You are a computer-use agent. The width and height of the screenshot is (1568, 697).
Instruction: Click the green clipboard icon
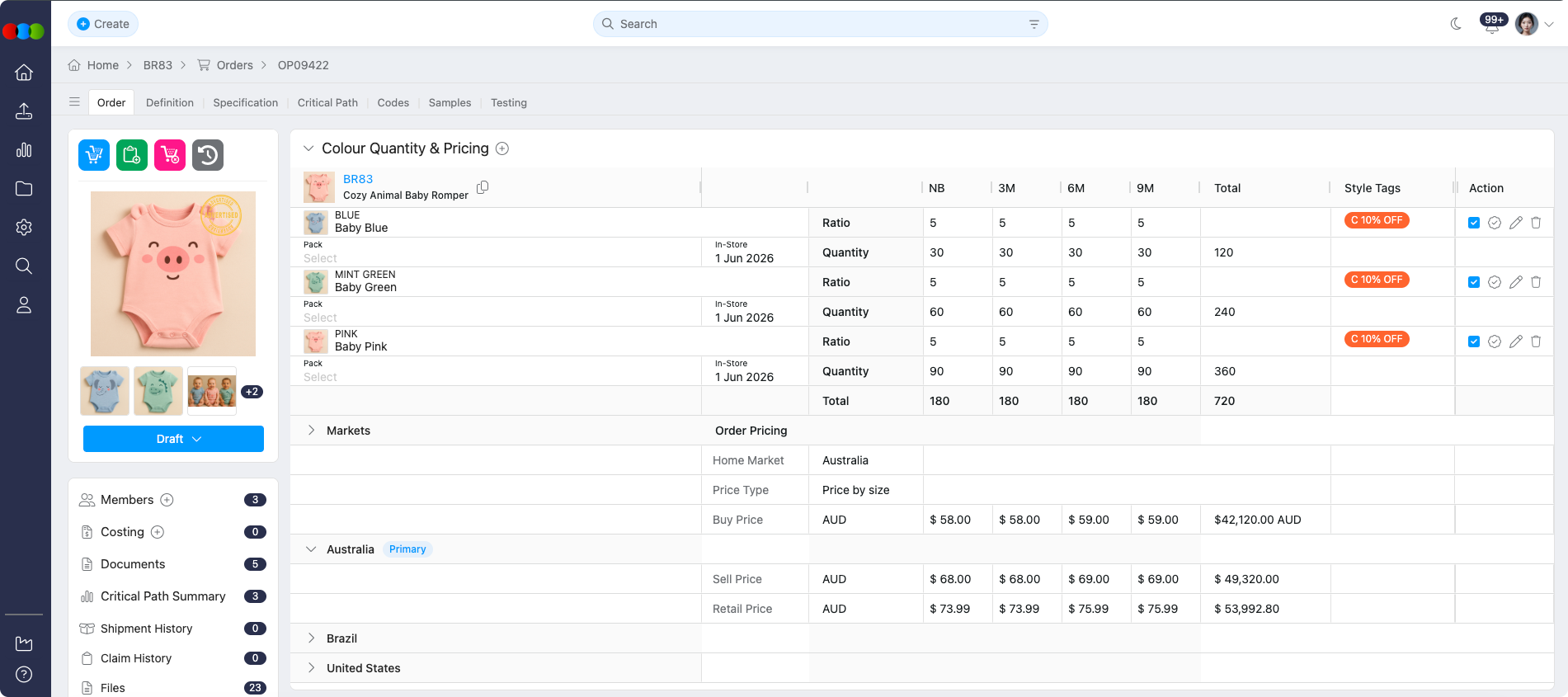(x=132, y=155)
